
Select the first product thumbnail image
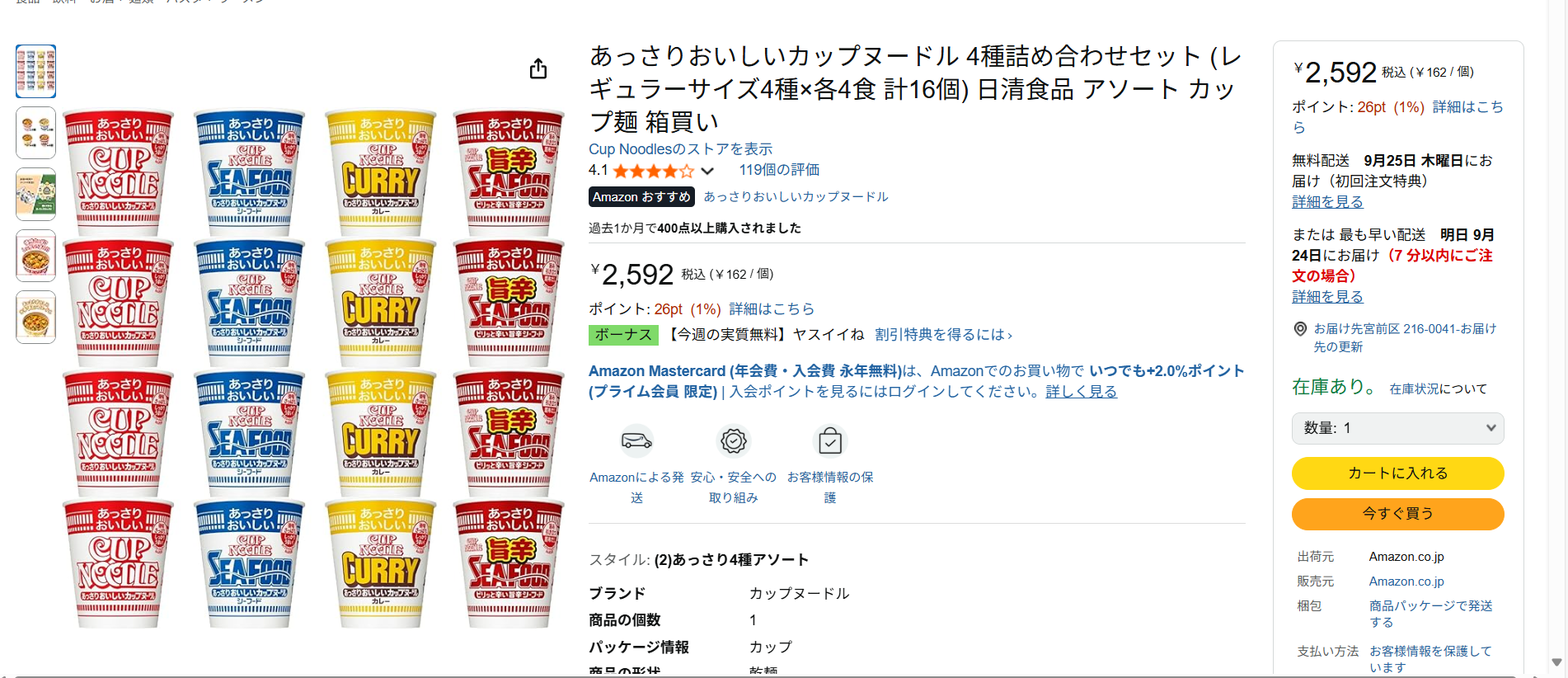(36, 71)
